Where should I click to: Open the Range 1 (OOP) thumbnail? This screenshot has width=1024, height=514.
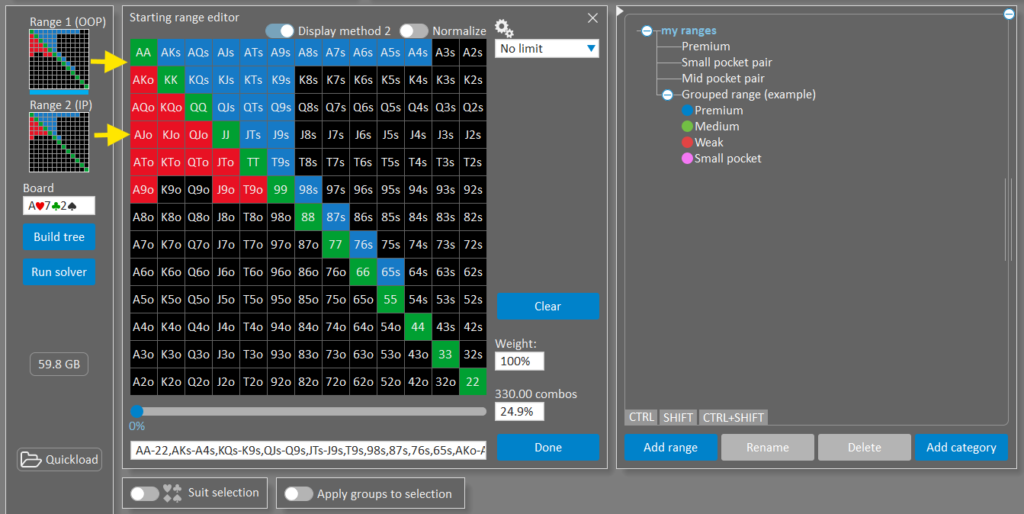click(x=59, y=60)
